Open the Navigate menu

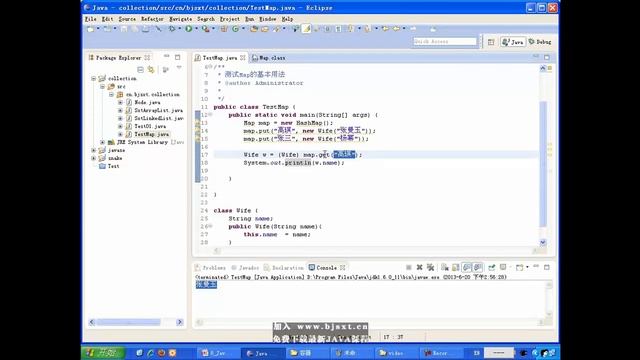tap(180, 19)
